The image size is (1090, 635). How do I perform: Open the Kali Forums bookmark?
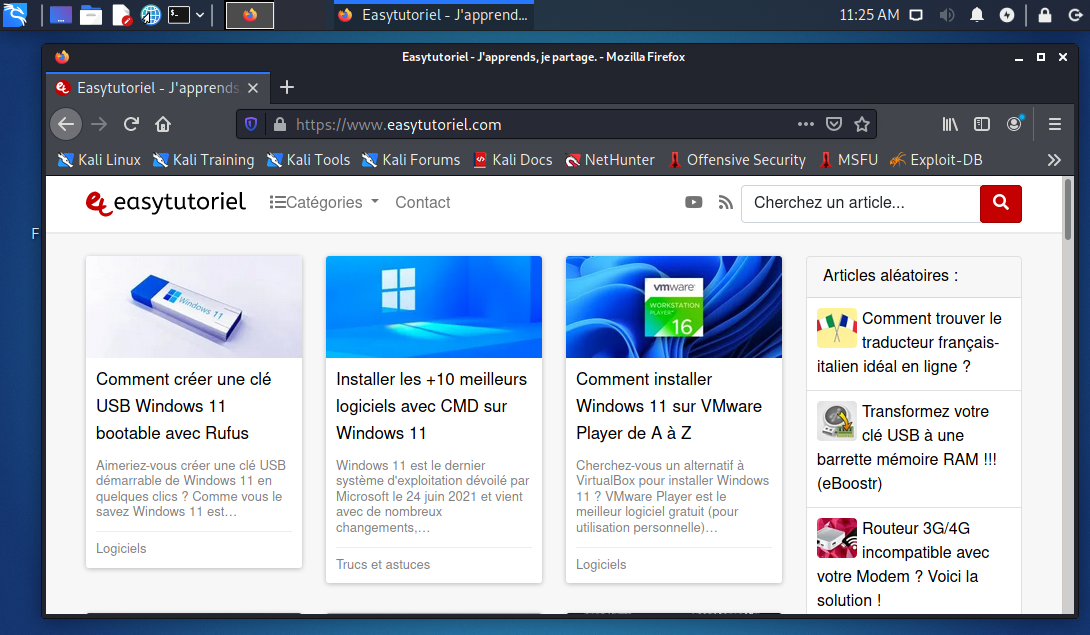point(411,160)
